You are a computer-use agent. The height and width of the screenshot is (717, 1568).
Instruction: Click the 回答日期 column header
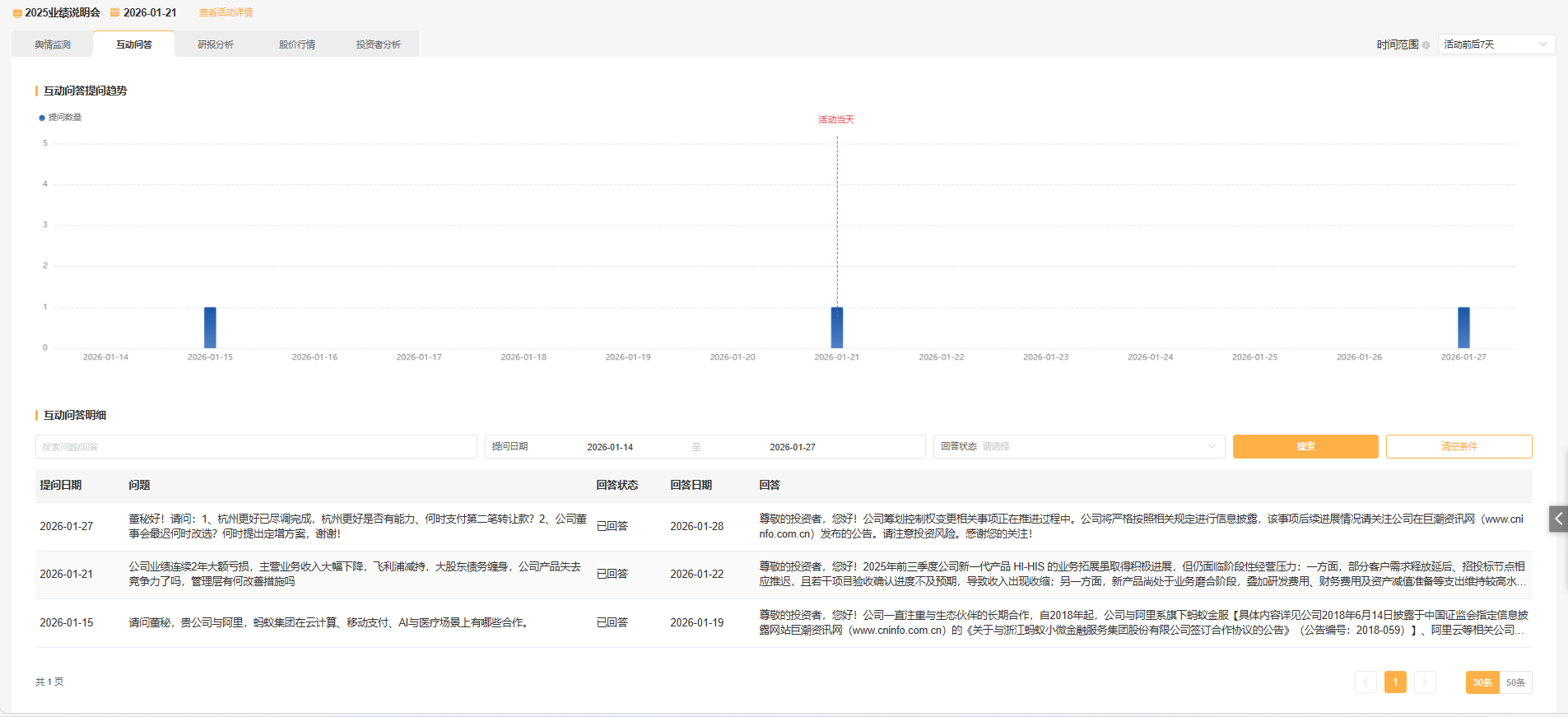(691, 486)
